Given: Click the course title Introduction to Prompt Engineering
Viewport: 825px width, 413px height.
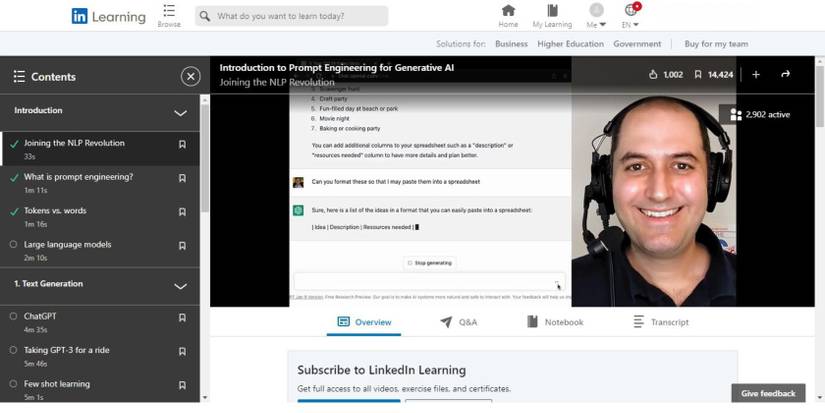Looking at the screenshot, I should (x=337, y=67).
